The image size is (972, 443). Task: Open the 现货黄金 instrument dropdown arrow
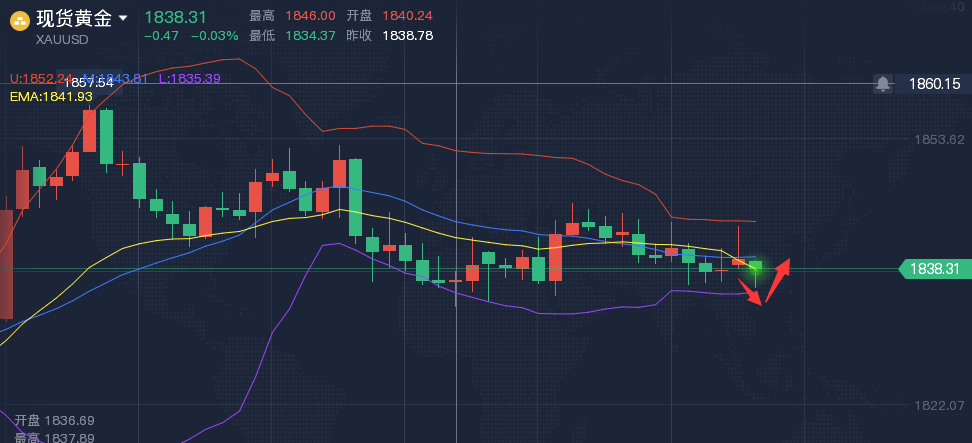(123, 19)
